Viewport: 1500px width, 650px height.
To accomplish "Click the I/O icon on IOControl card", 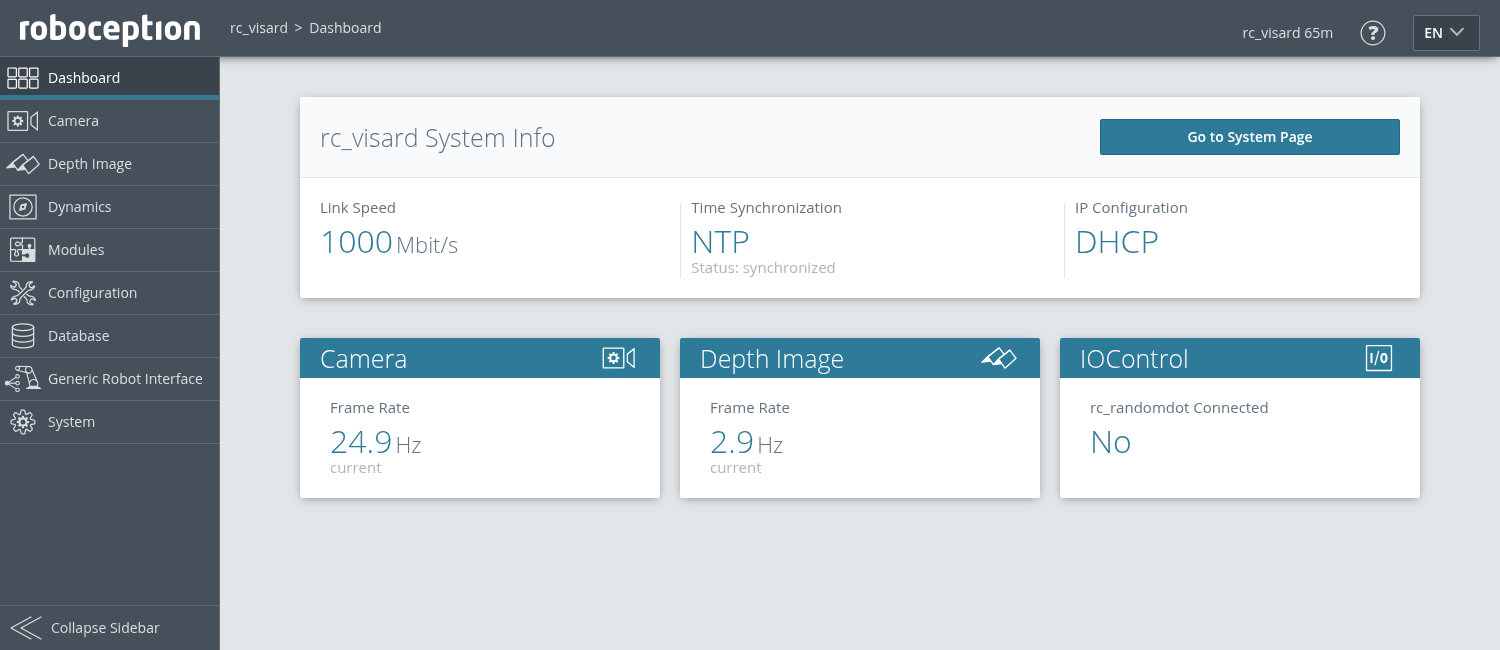I will point(1379,357).
